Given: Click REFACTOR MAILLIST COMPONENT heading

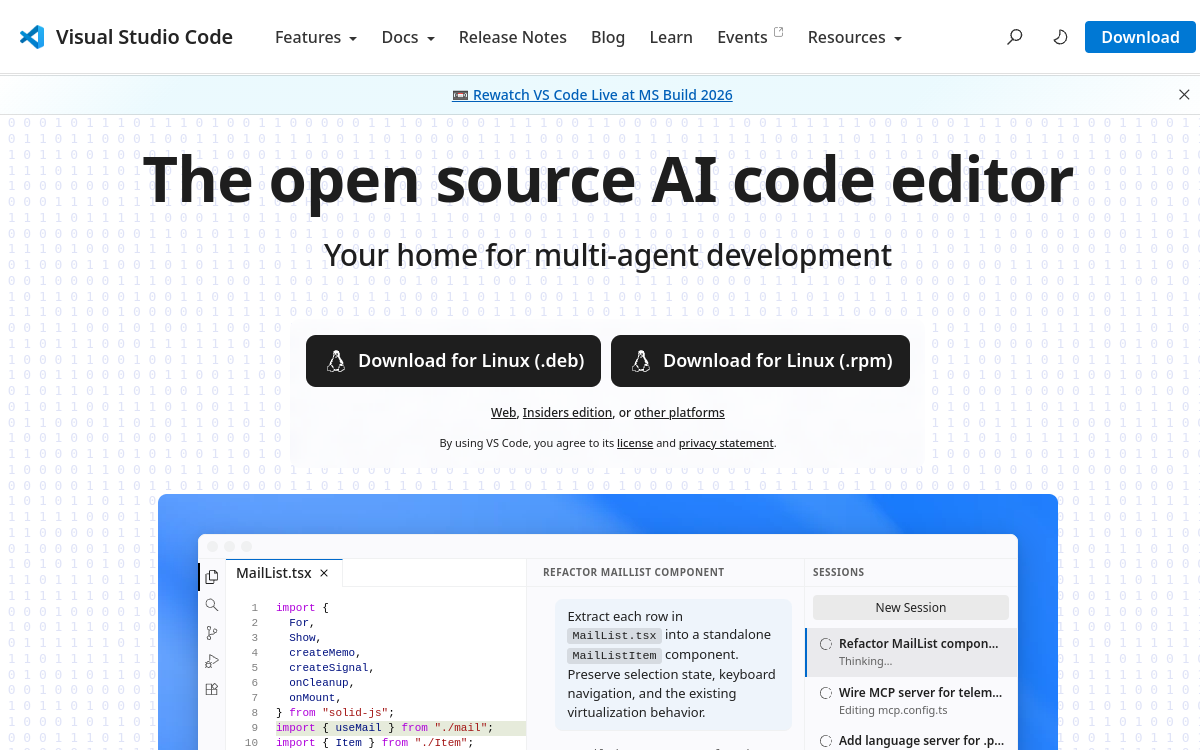Looking at the screenshot, I should click(633, 573).
